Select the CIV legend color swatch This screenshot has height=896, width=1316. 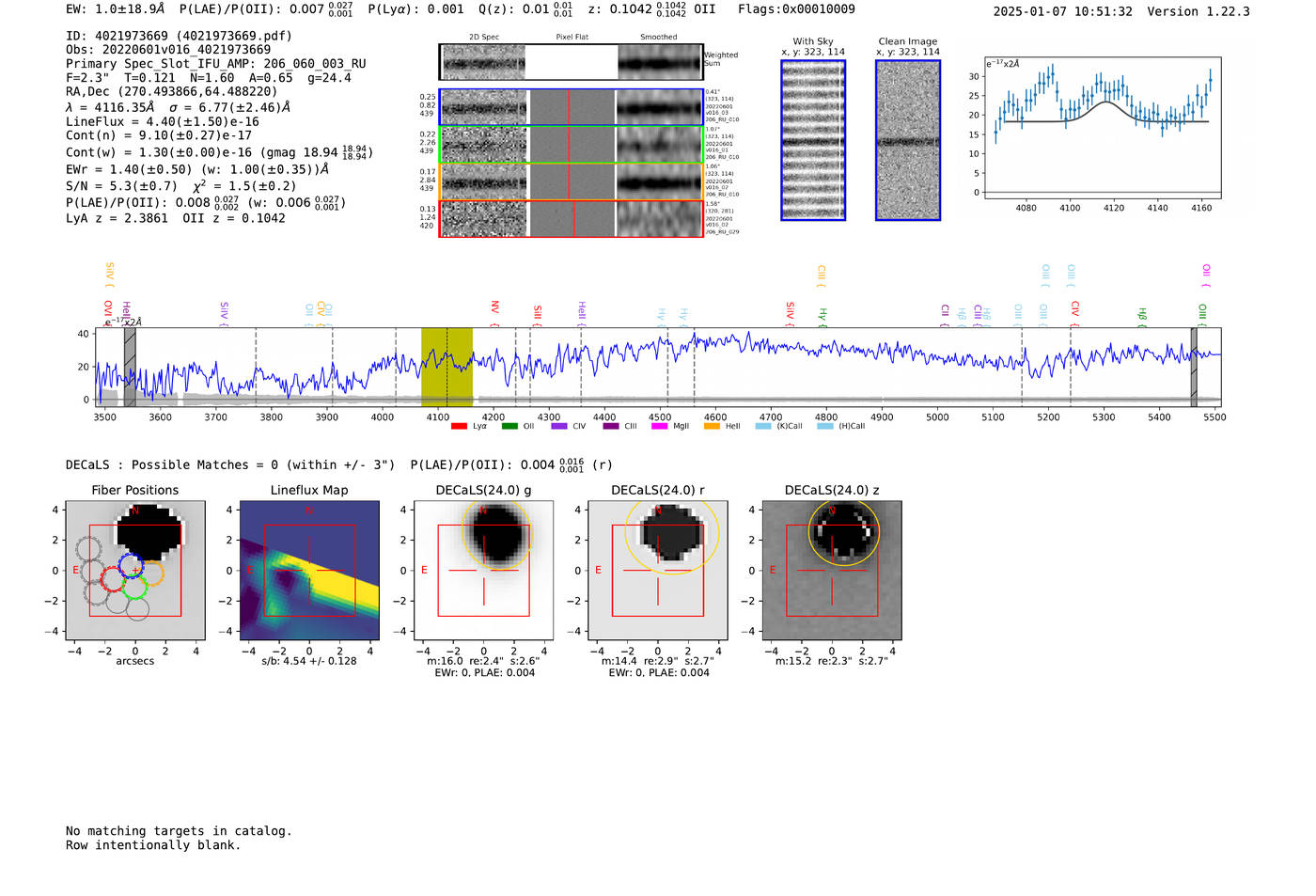559,426
